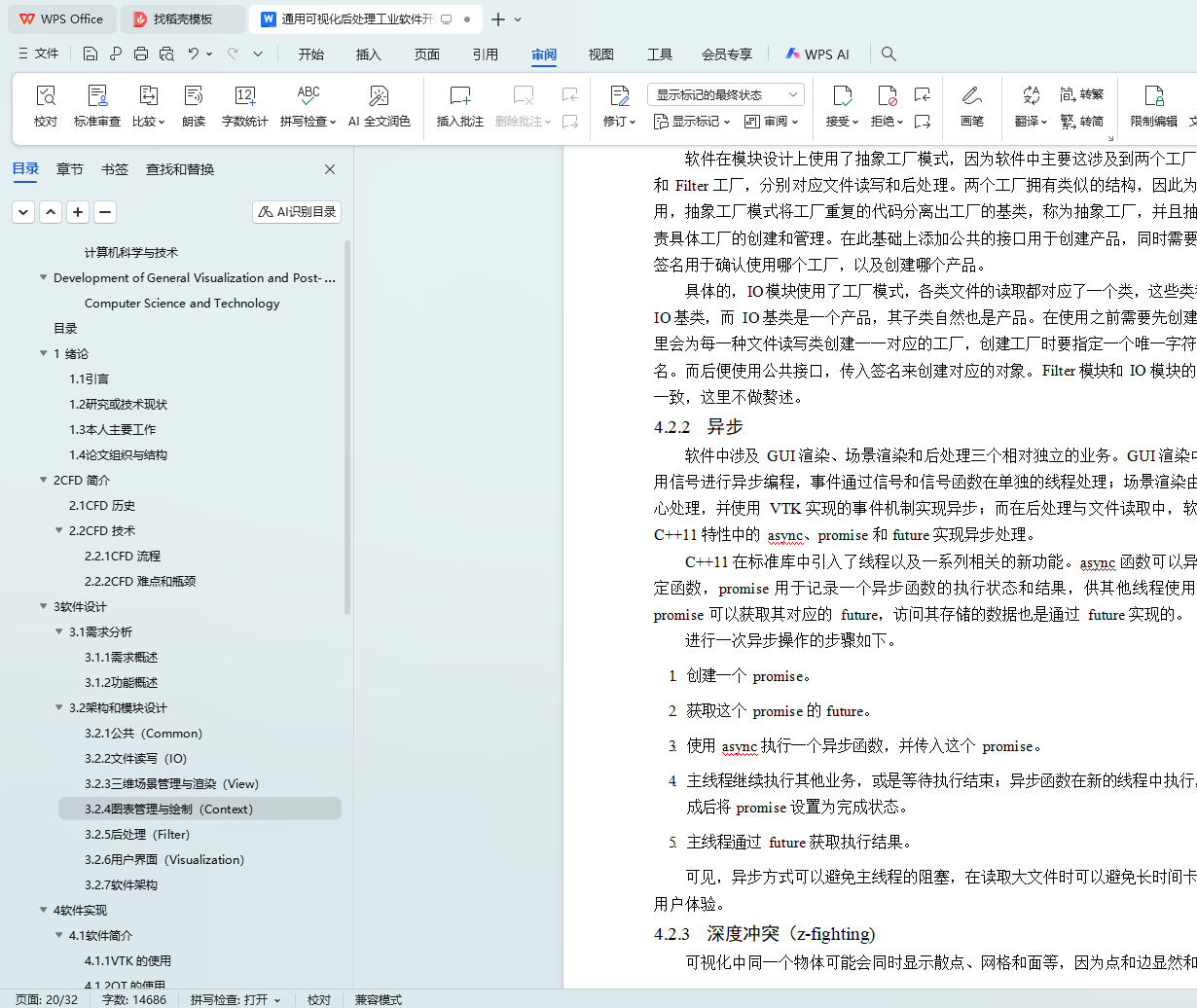Click the undo arrow icon

194,54
